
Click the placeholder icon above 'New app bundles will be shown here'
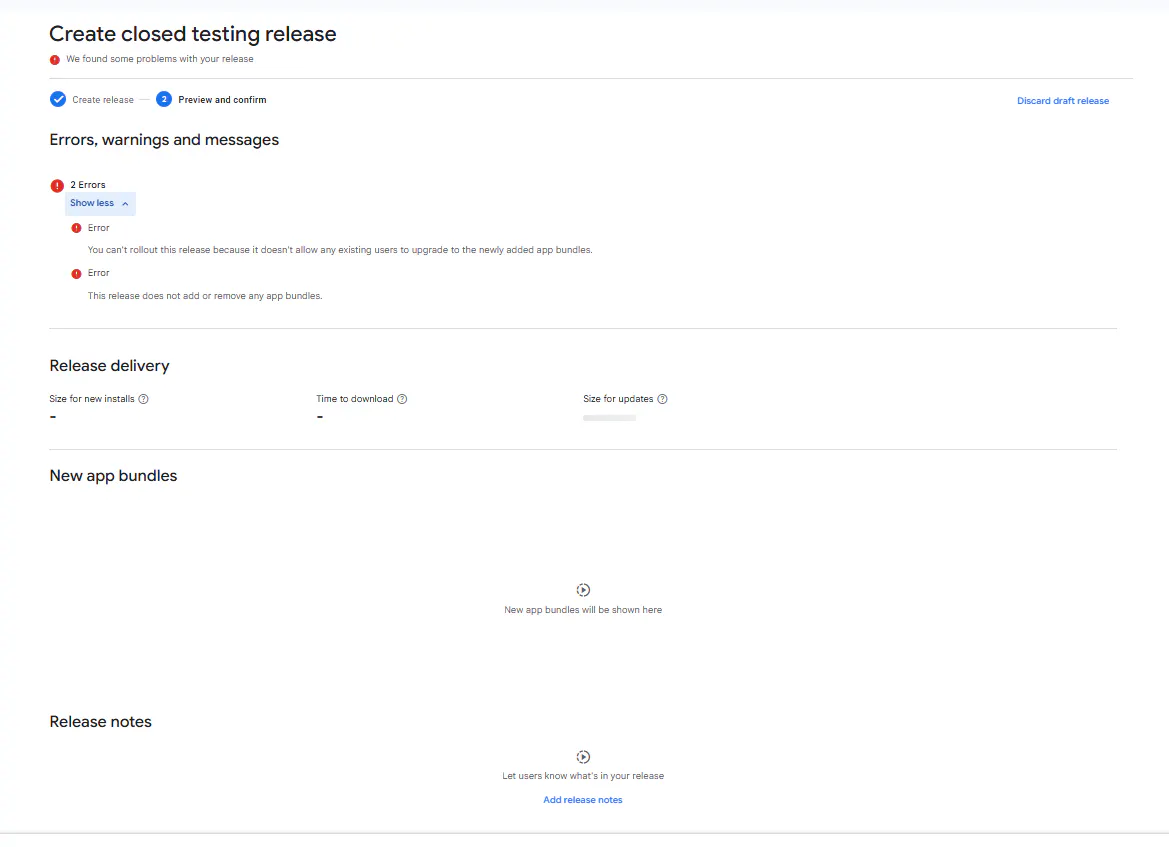pos(583,590)
